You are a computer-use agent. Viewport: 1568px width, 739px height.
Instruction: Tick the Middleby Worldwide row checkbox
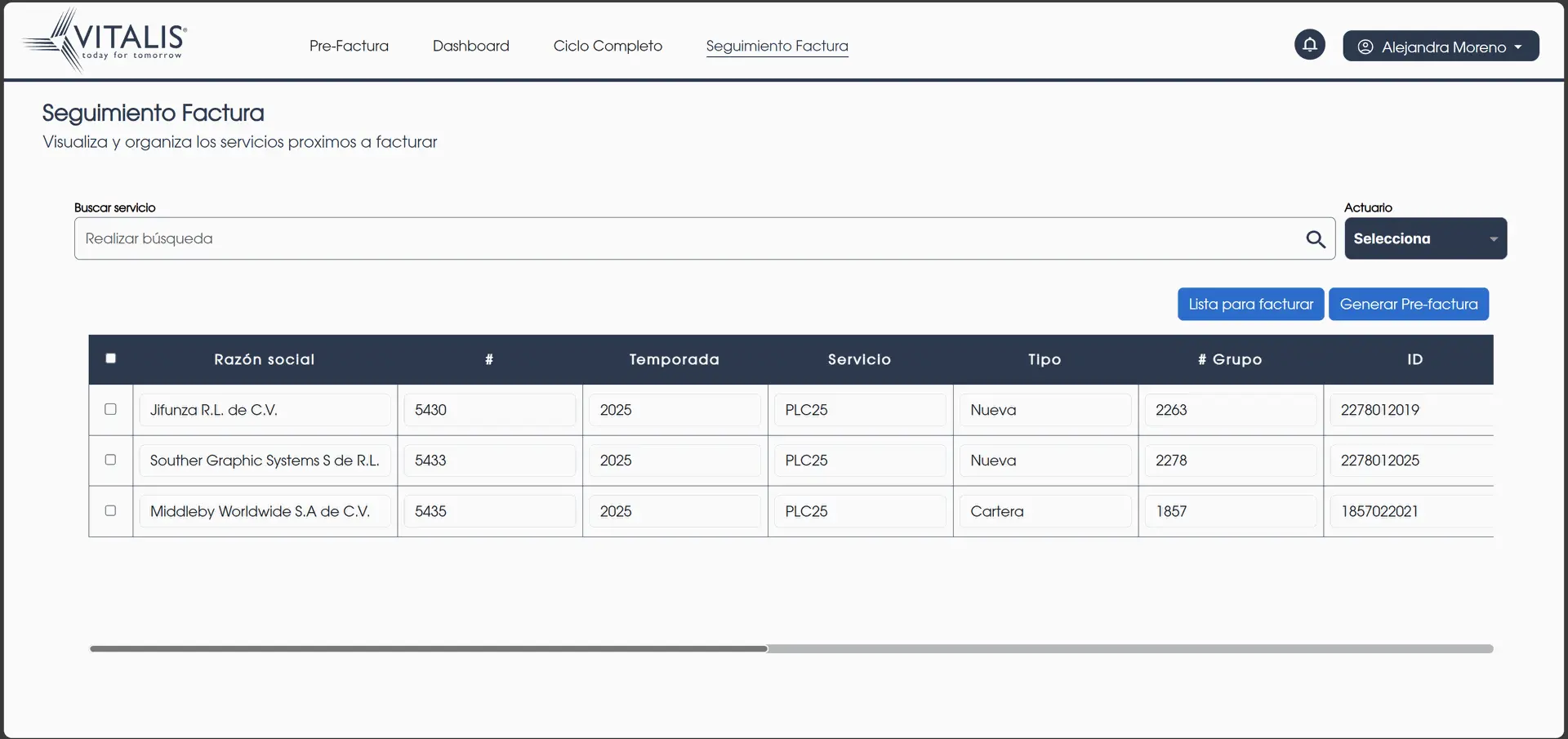click(111, 510)
